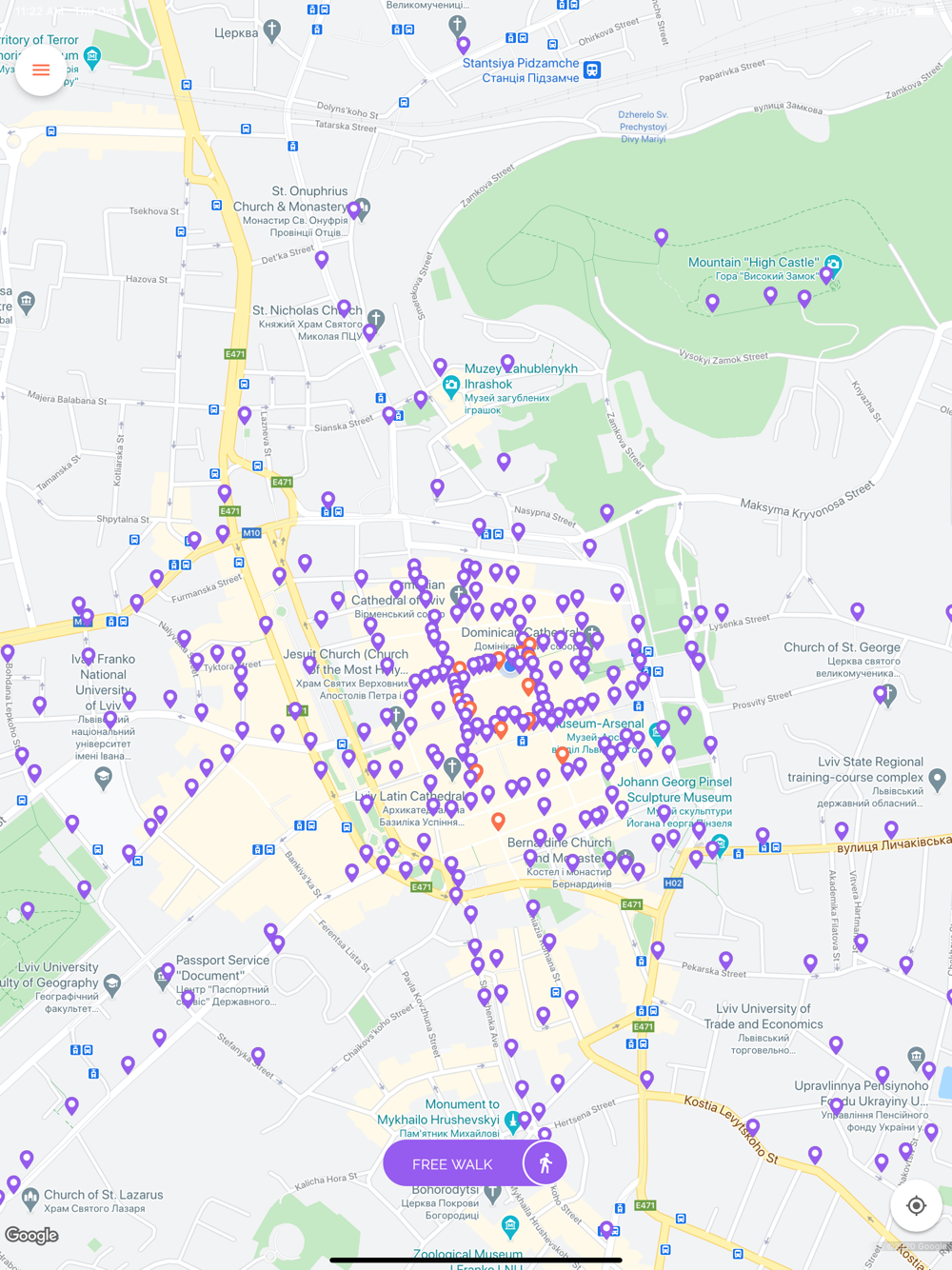Screen dimensions: 952x1270
Task: Tap Territory of Terror museum icon
Action: tap(92, 57)
